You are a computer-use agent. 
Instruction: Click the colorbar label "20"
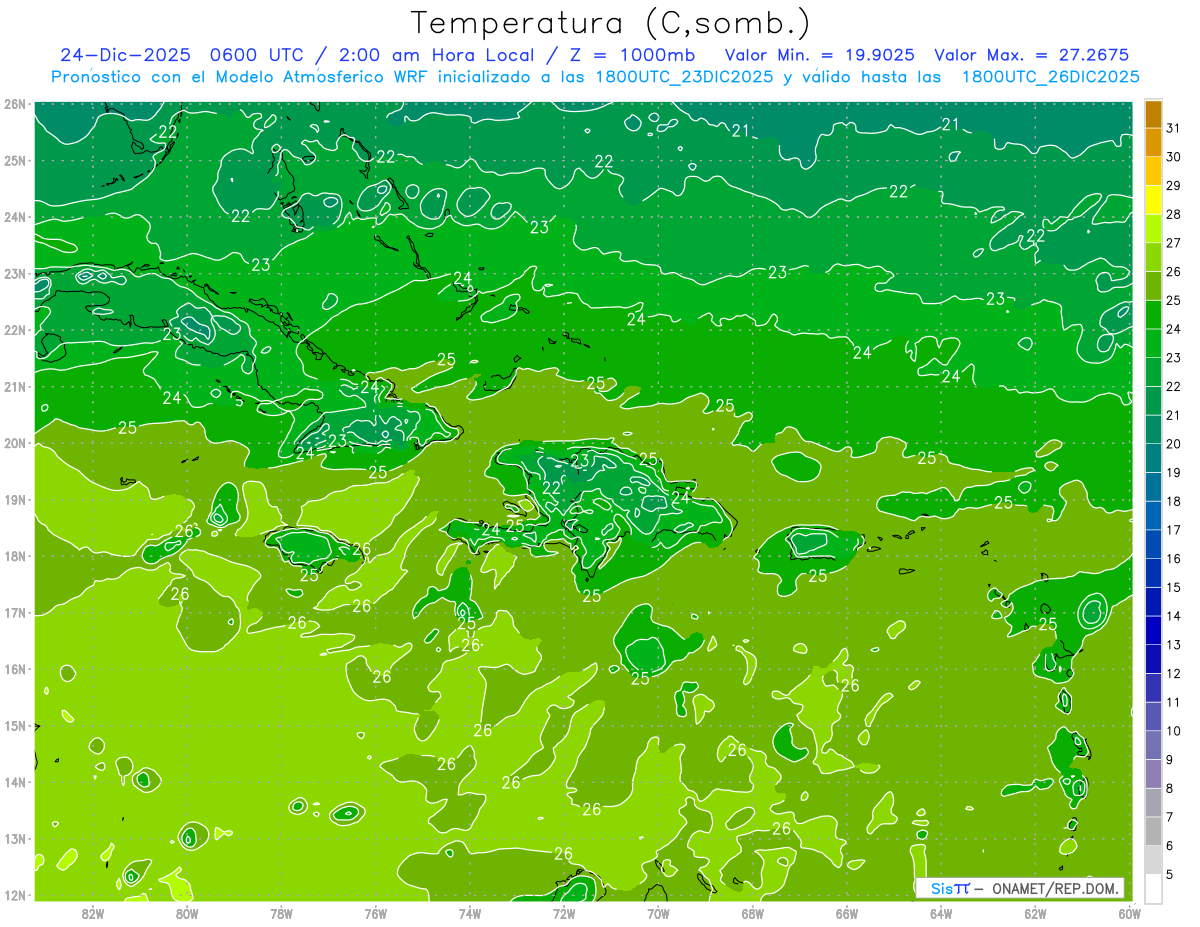pyautogui.click(x=1173, y=444)
